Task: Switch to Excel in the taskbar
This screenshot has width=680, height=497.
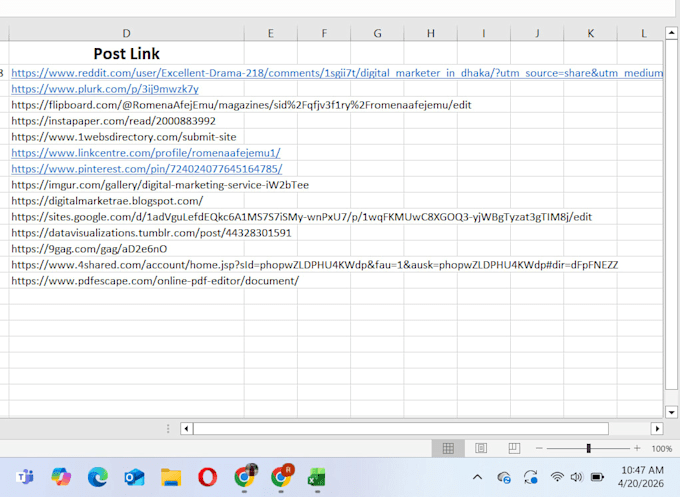Action: point(317,477)
